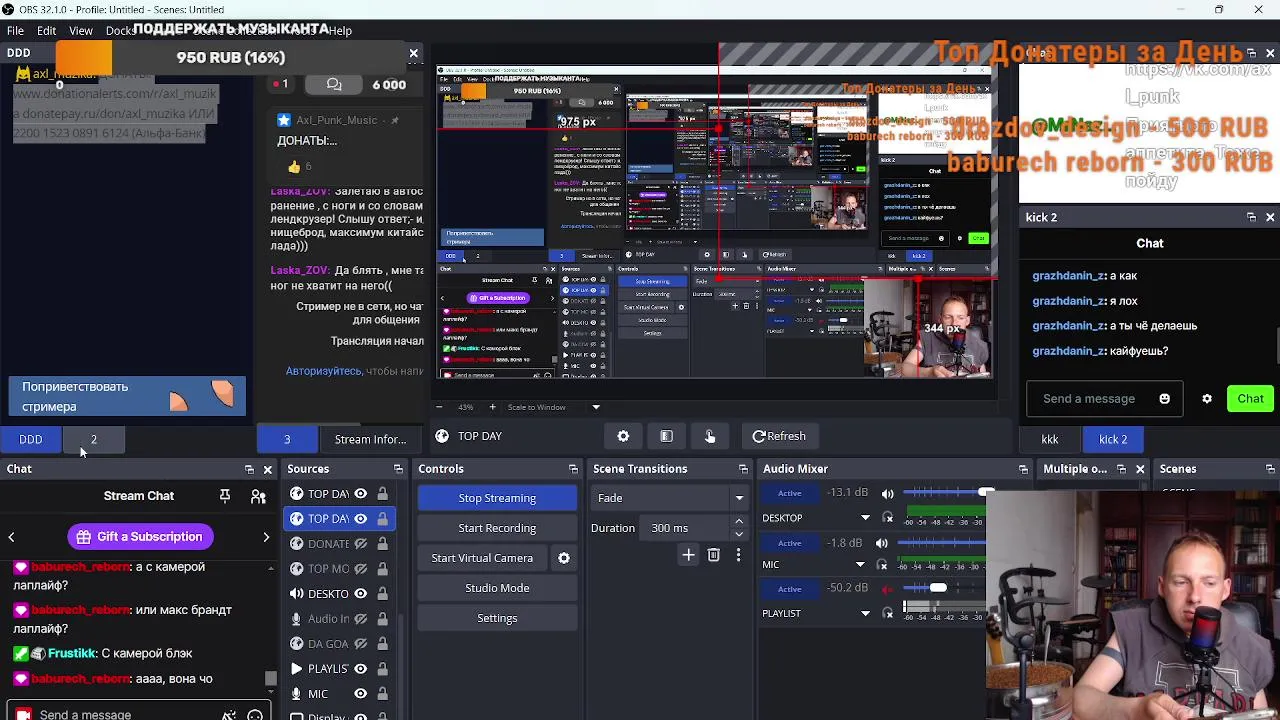This screenshot has height=720, width=1280.
Task: Open the Scale to Window preview dropdown
Action: coord(596,407)
